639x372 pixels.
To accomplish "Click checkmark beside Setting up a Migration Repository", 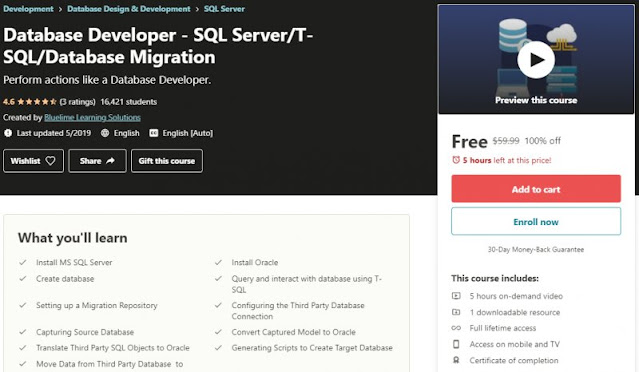I will tap(23, 305).
